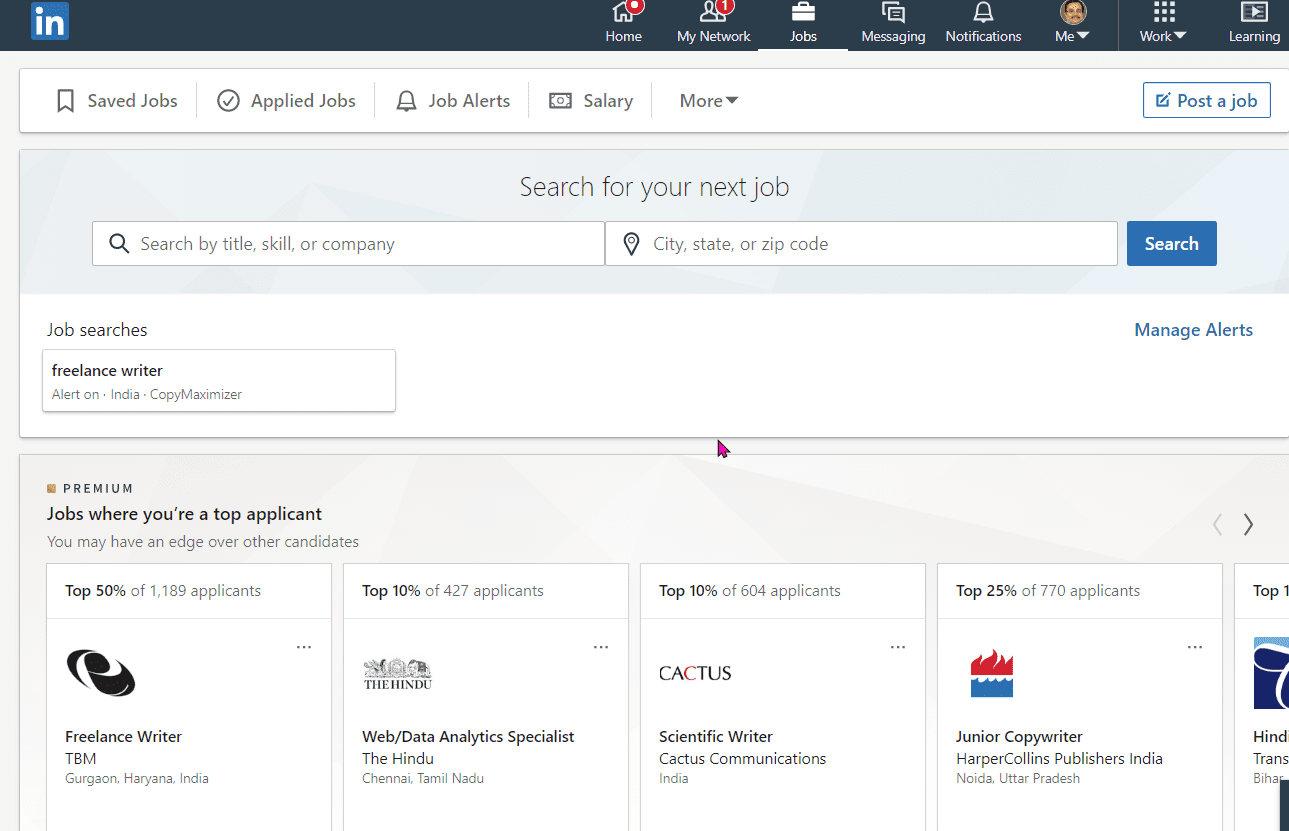Show next top applicant jobs arrow

point(1248,524)
